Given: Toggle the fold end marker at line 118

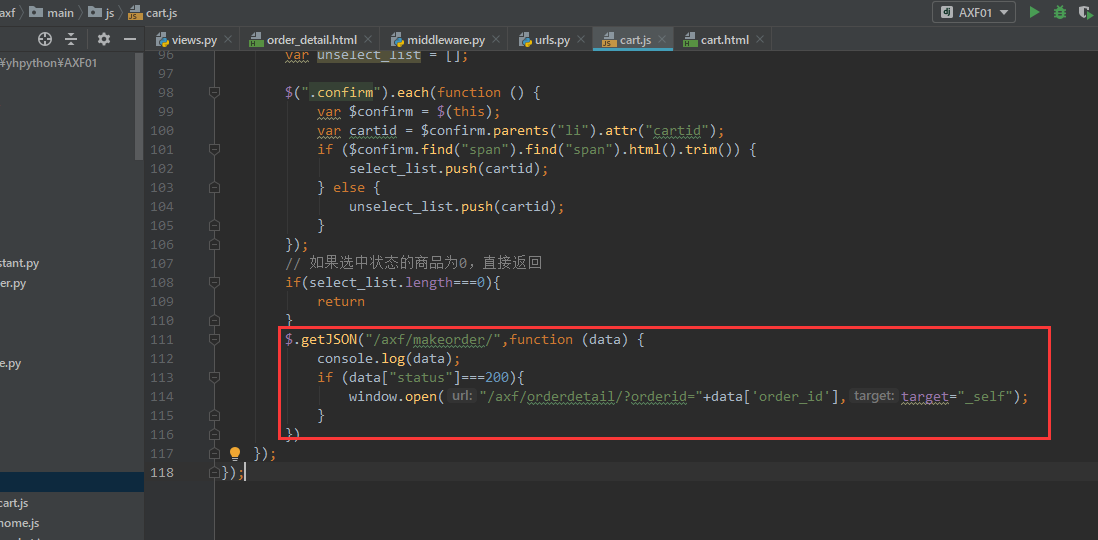Looking at the screenshot, I should click(215, 473).
